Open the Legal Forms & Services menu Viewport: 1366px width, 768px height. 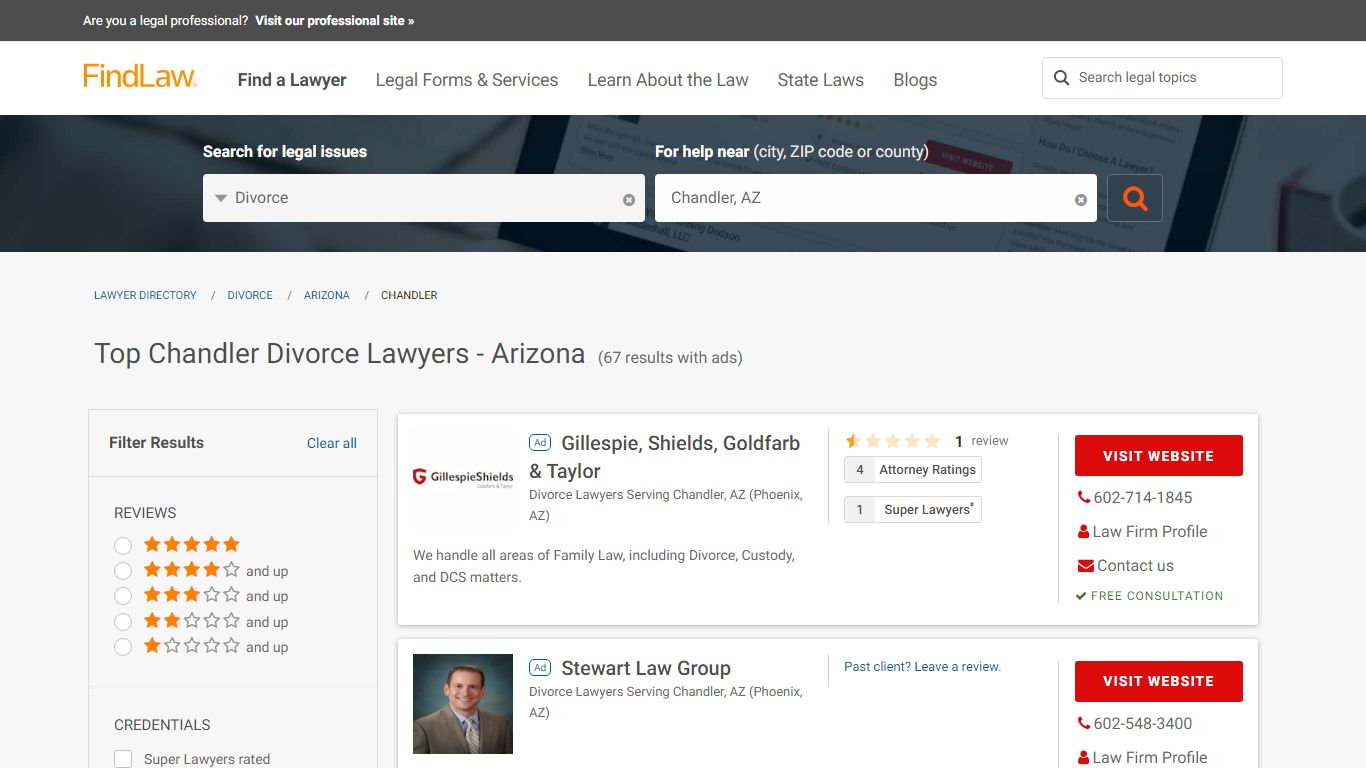(467, 80)
